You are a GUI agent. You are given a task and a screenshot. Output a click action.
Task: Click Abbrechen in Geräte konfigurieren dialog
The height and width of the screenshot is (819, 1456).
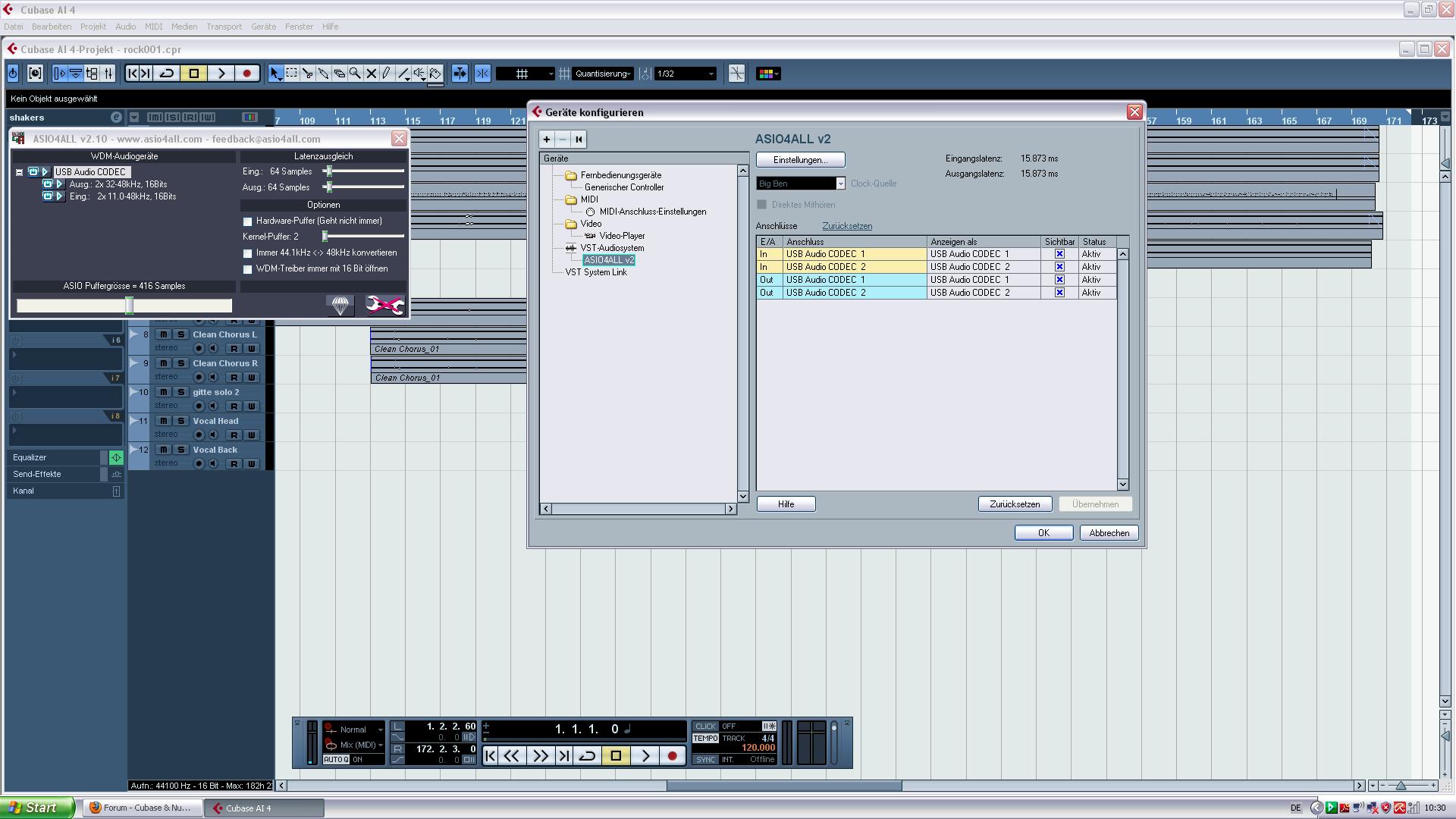pos(1109,533)
